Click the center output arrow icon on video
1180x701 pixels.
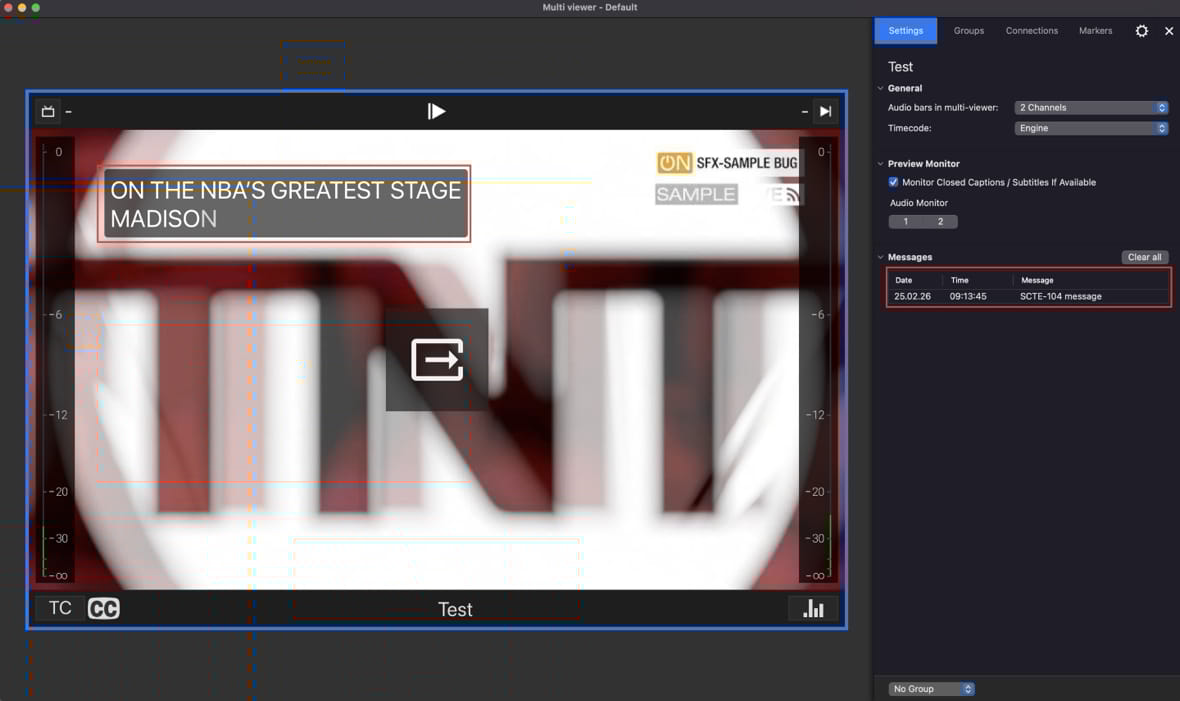pyautogui.click(x=437, y=360)
